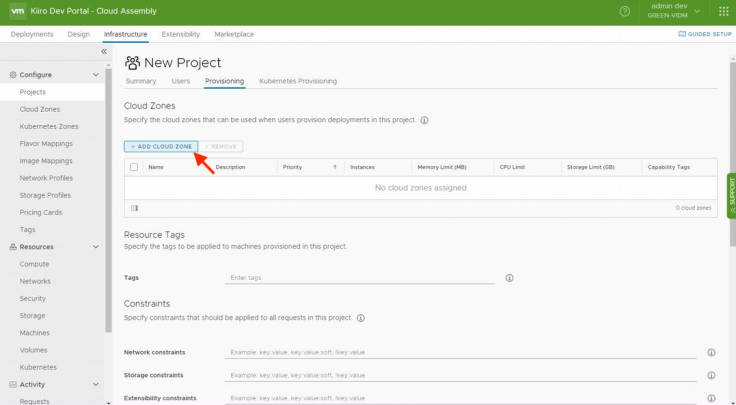The image size is (736, 405).
Task: Open the column picker icon below the table
Action: tap(135, 208)
